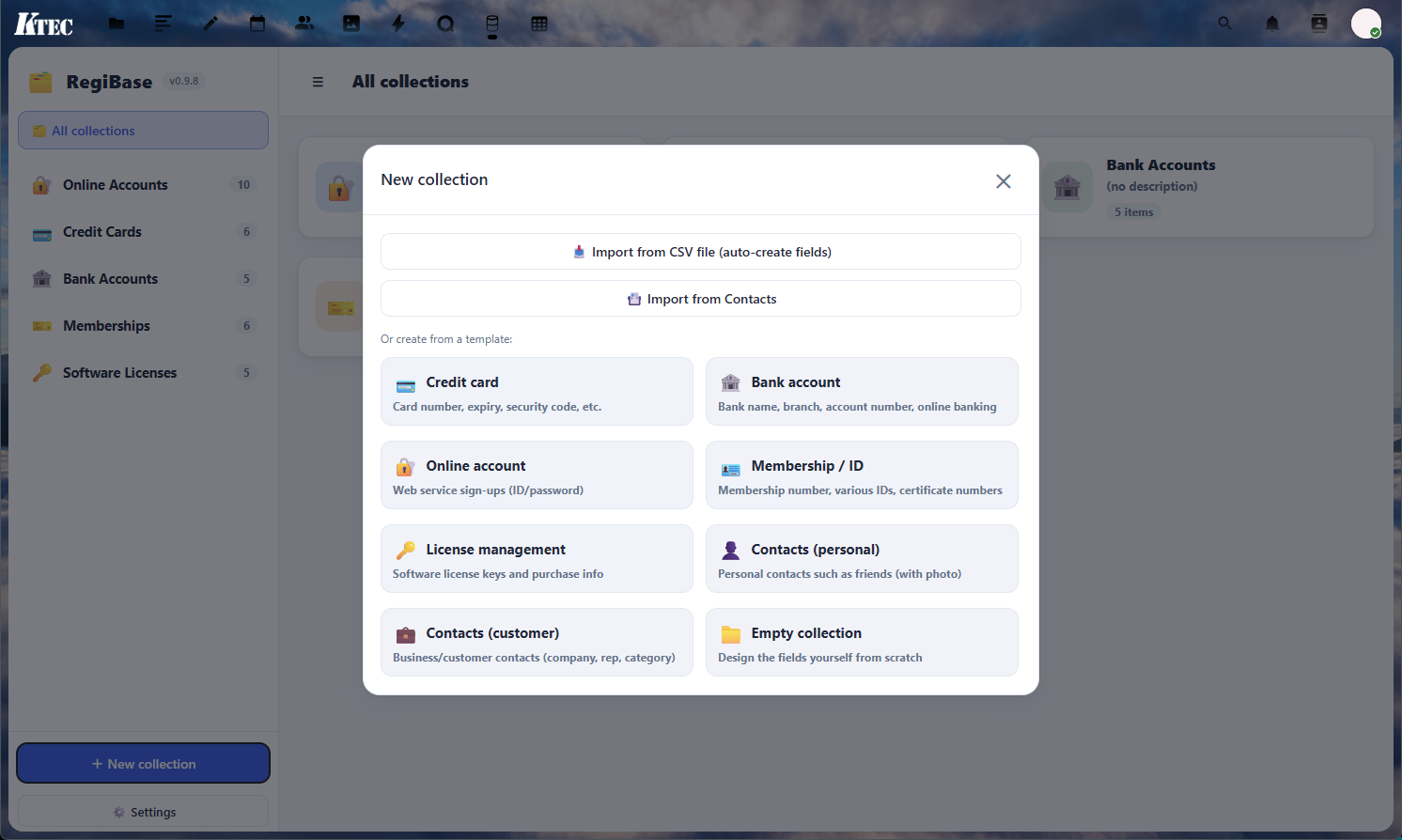Open Software Licenses collection in sidebar
Viewport: 1402px width, 840px height.
coord(143,373)
